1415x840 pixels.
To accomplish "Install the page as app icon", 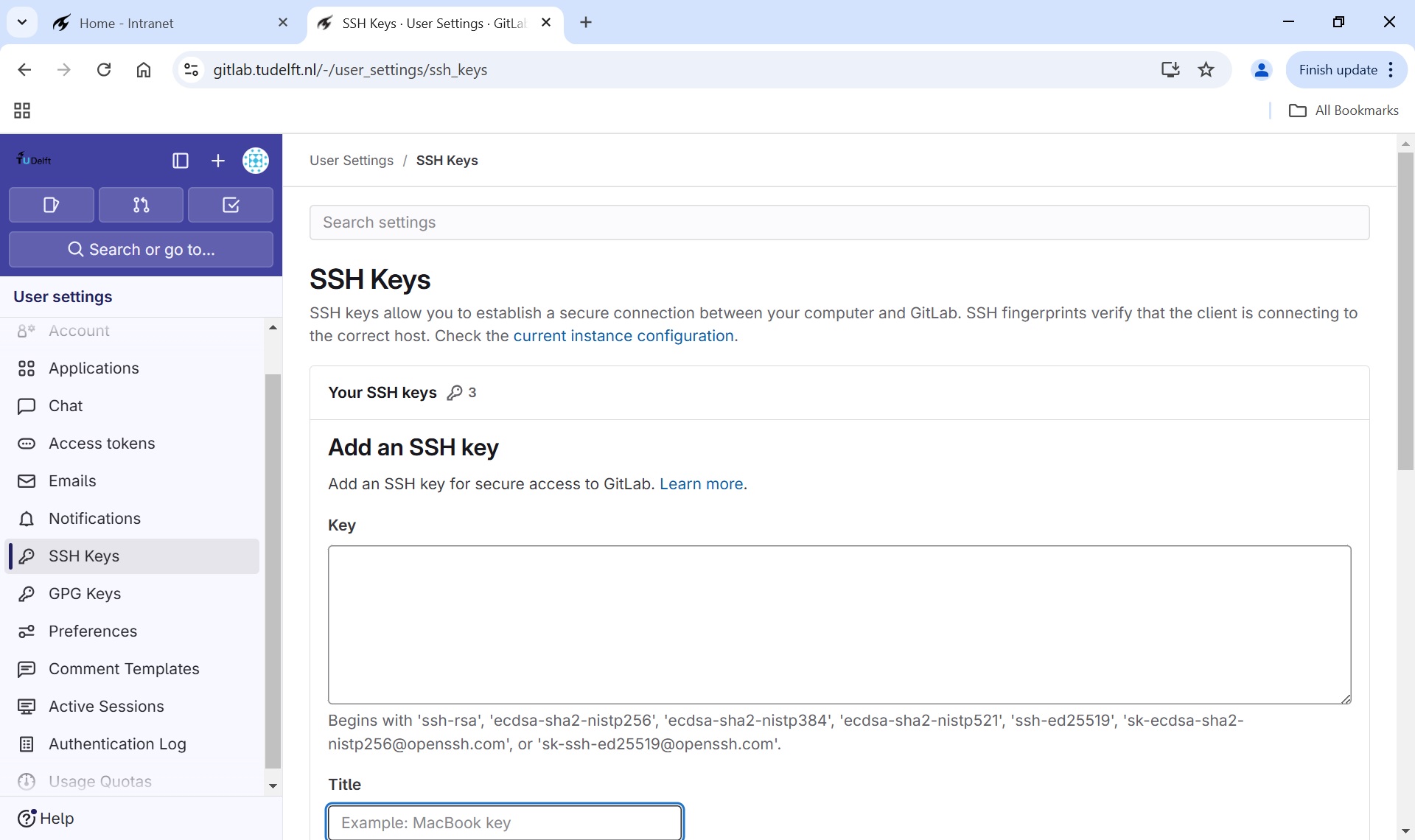I will point(1170,70).
